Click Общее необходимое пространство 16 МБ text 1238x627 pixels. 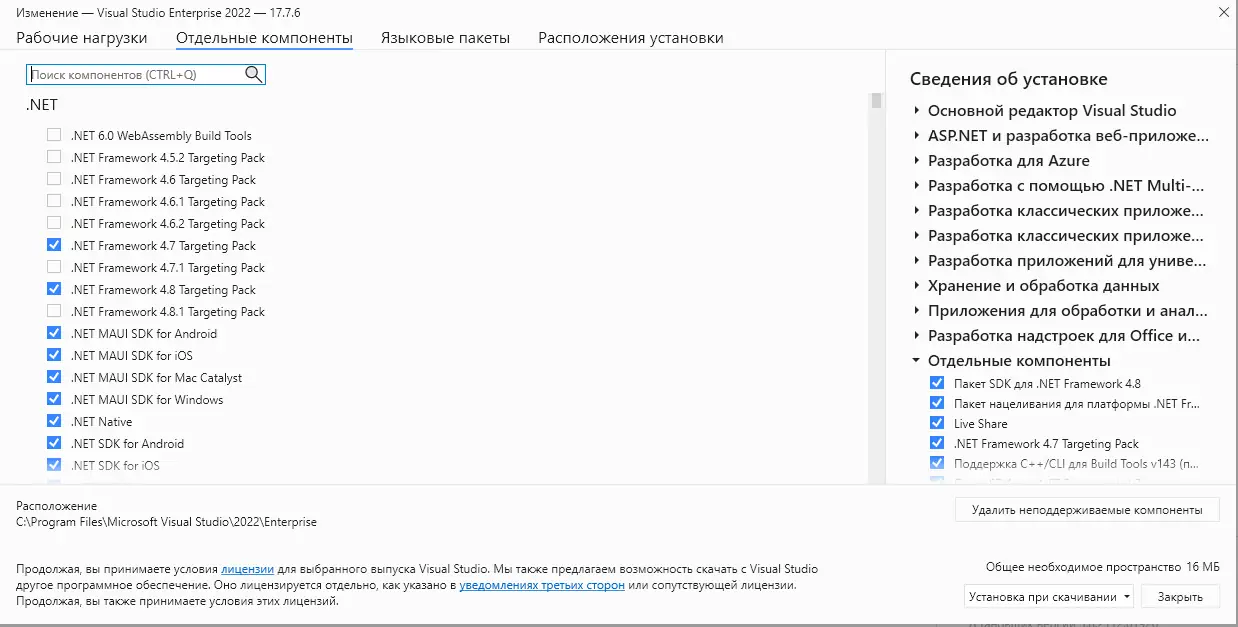1102,566
